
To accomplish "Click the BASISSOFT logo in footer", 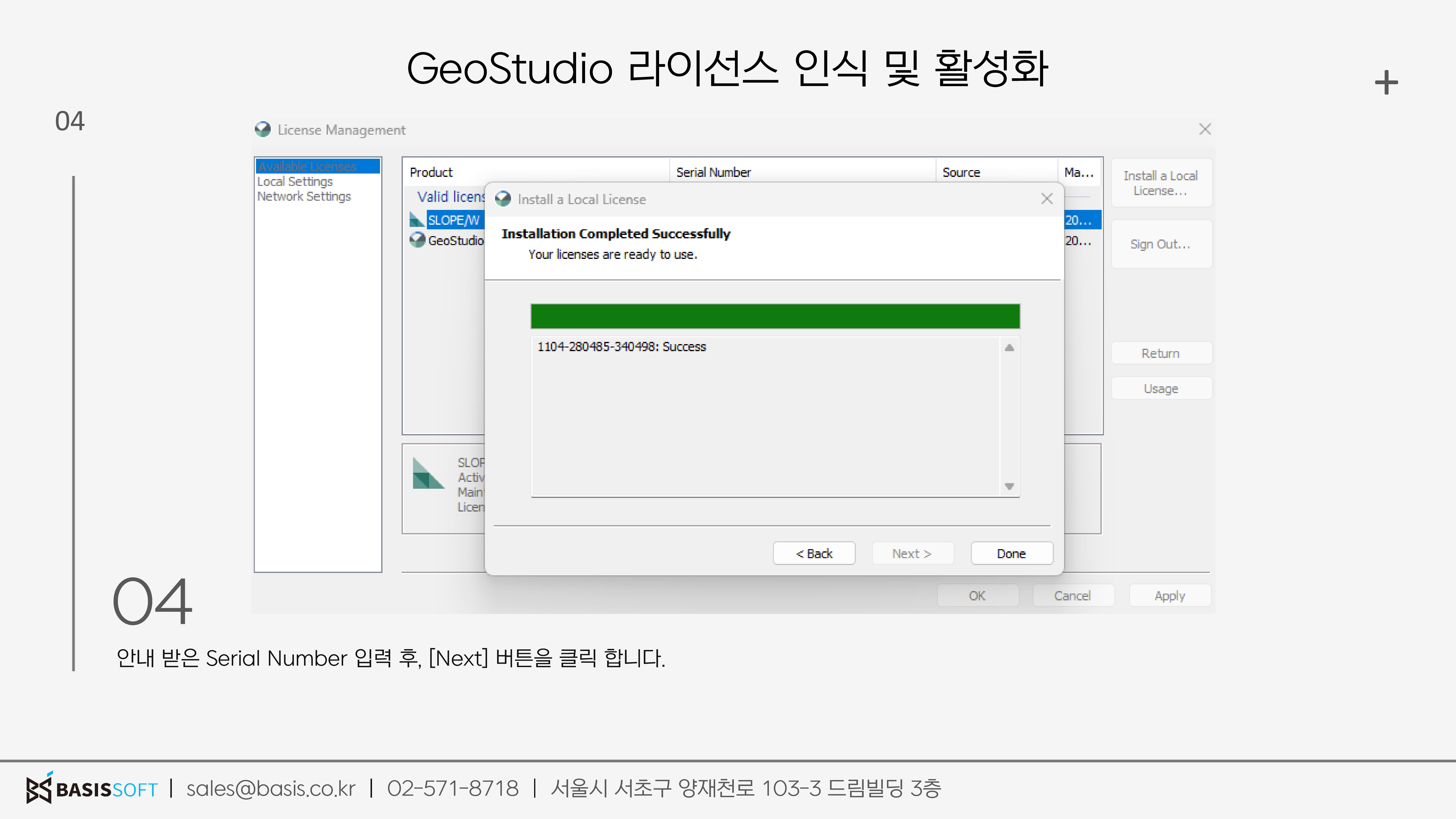I will pos(92,788).
